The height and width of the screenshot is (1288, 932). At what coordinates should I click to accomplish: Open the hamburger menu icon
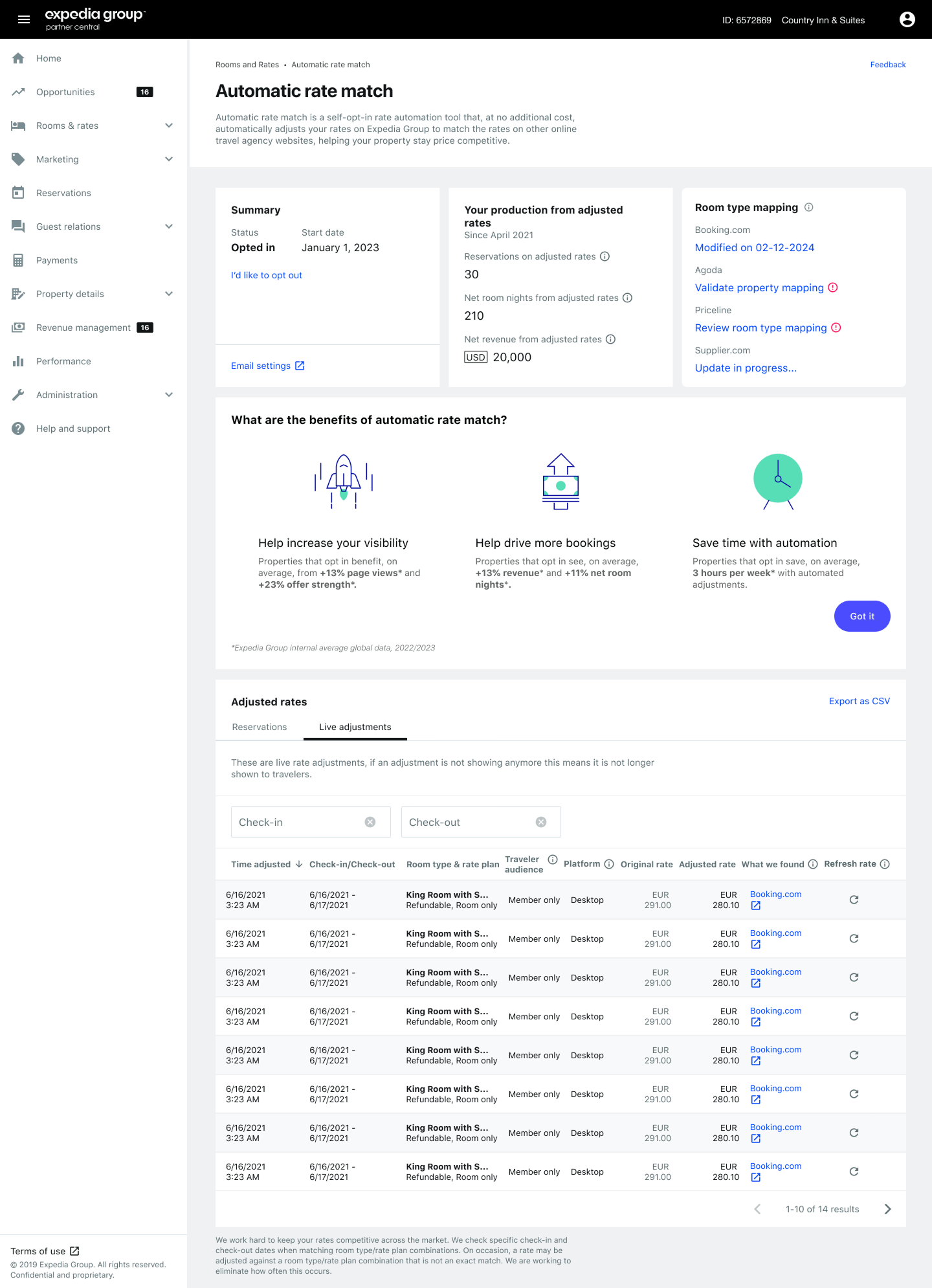coord(24,19)
